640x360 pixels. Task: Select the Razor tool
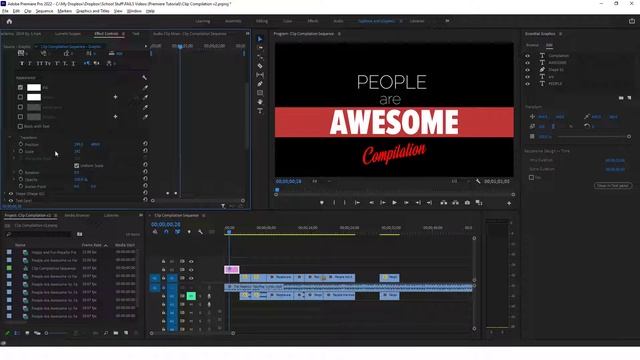pyautogui.click(x=260, y=66)
